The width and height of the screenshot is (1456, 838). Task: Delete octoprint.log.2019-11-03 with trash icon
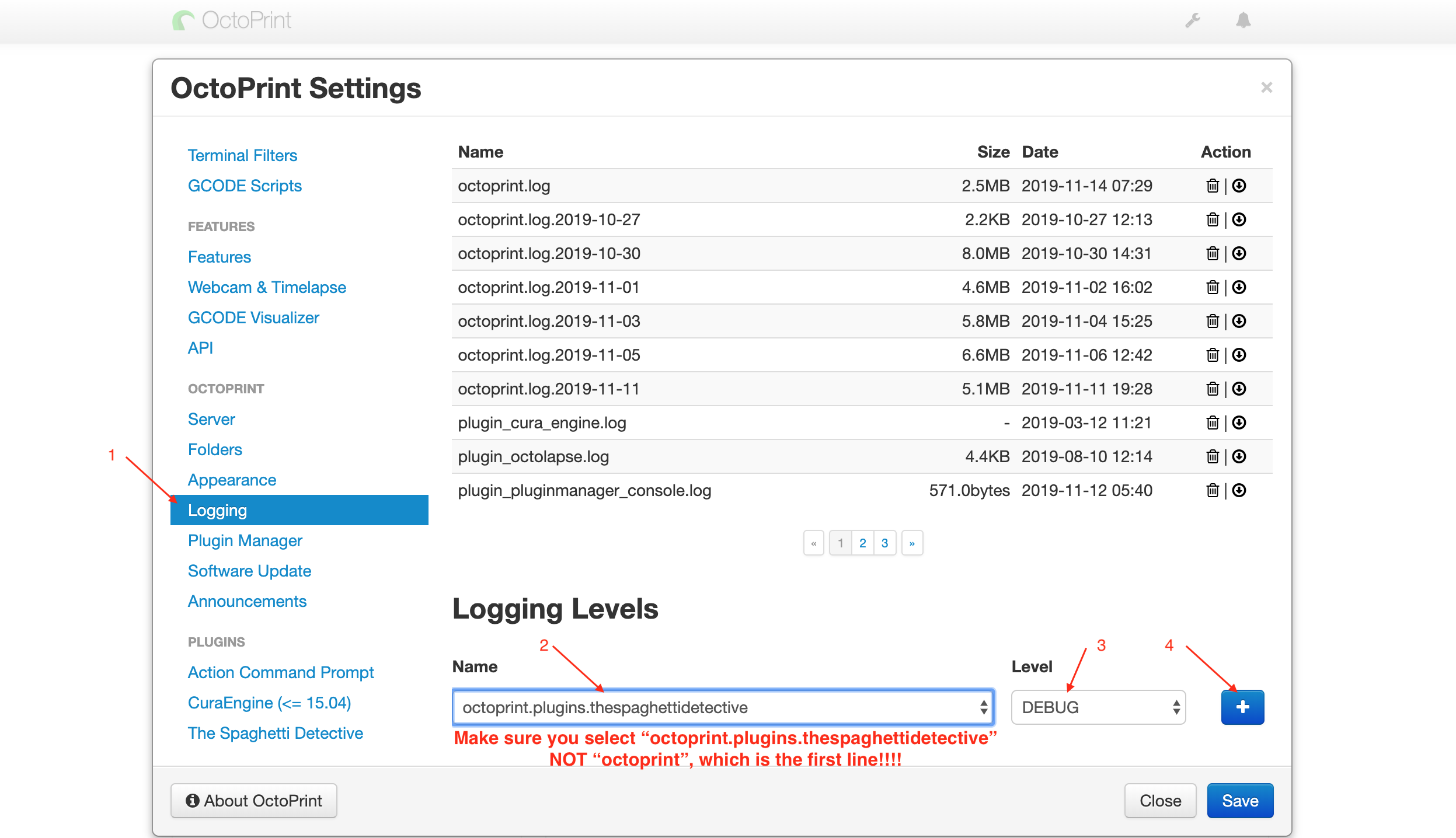tap(1213, 321)
